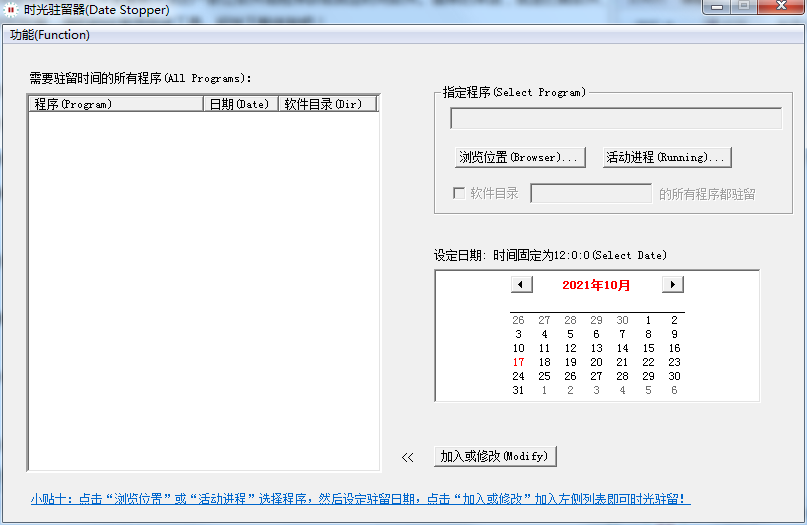Select October 19 in the calendar
The width and height of the screenshot is (807, 525).
570,362
